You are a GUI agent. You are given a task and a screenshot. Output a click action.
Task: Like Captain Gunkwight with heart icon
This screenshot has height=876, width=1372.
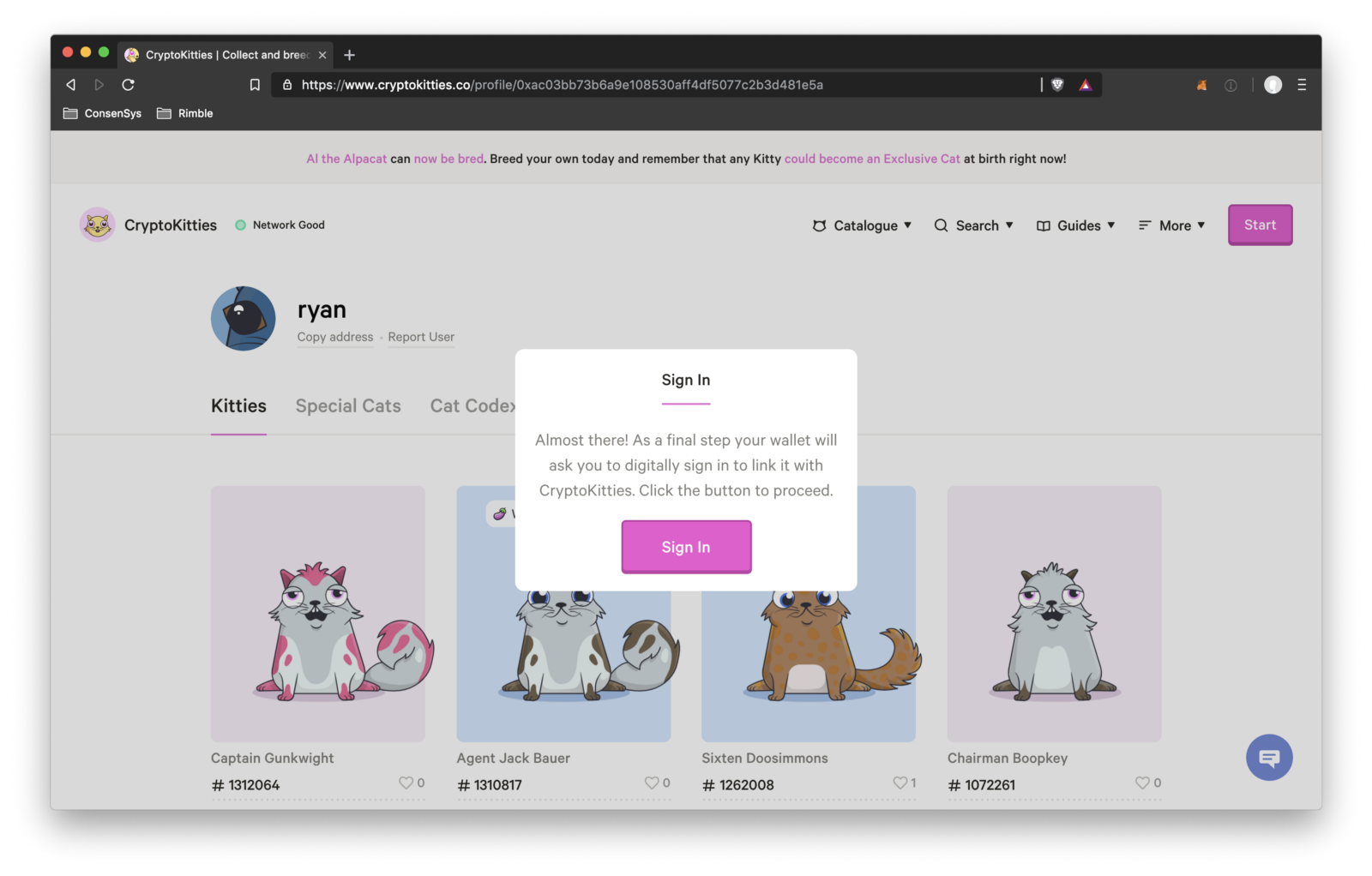pos(406,783)
